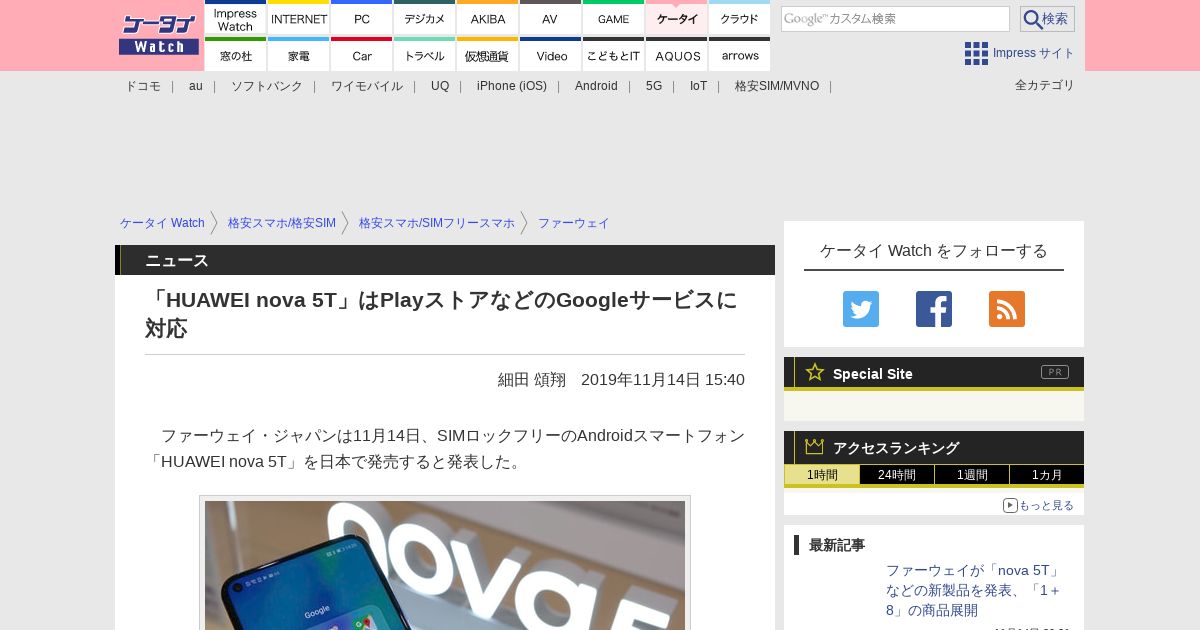The height and width of the screenshot is (630, 1200).
Task: Open the トラベル nav tab
Action: point(425,55)
